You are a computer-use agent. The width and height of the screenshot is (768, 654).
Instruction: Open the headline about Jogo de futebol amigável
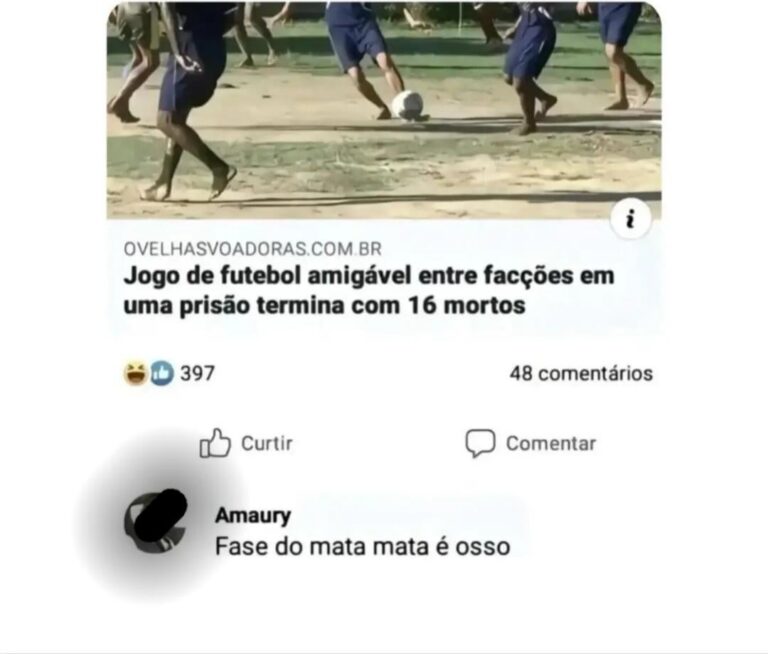tap(368, 290)
